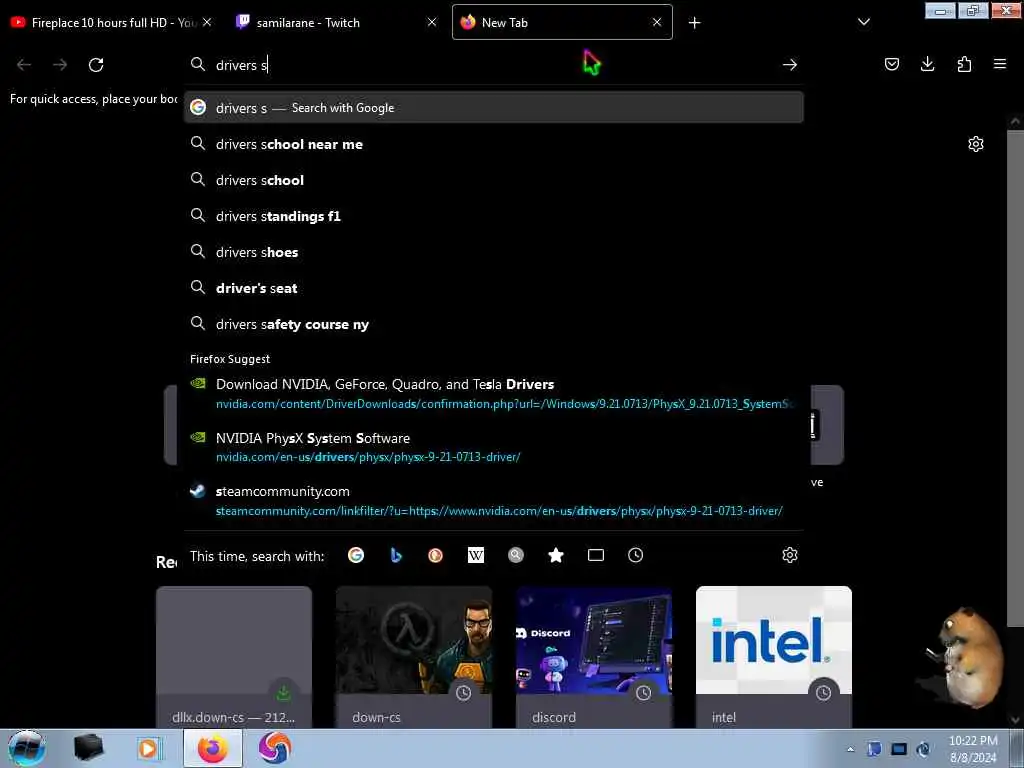Image resolution: width=1024 pixels, height=768 pixels.
Task: Open Download NVIDIA GeForce Drivers suggestion
Action: click(x=494, y=393)
